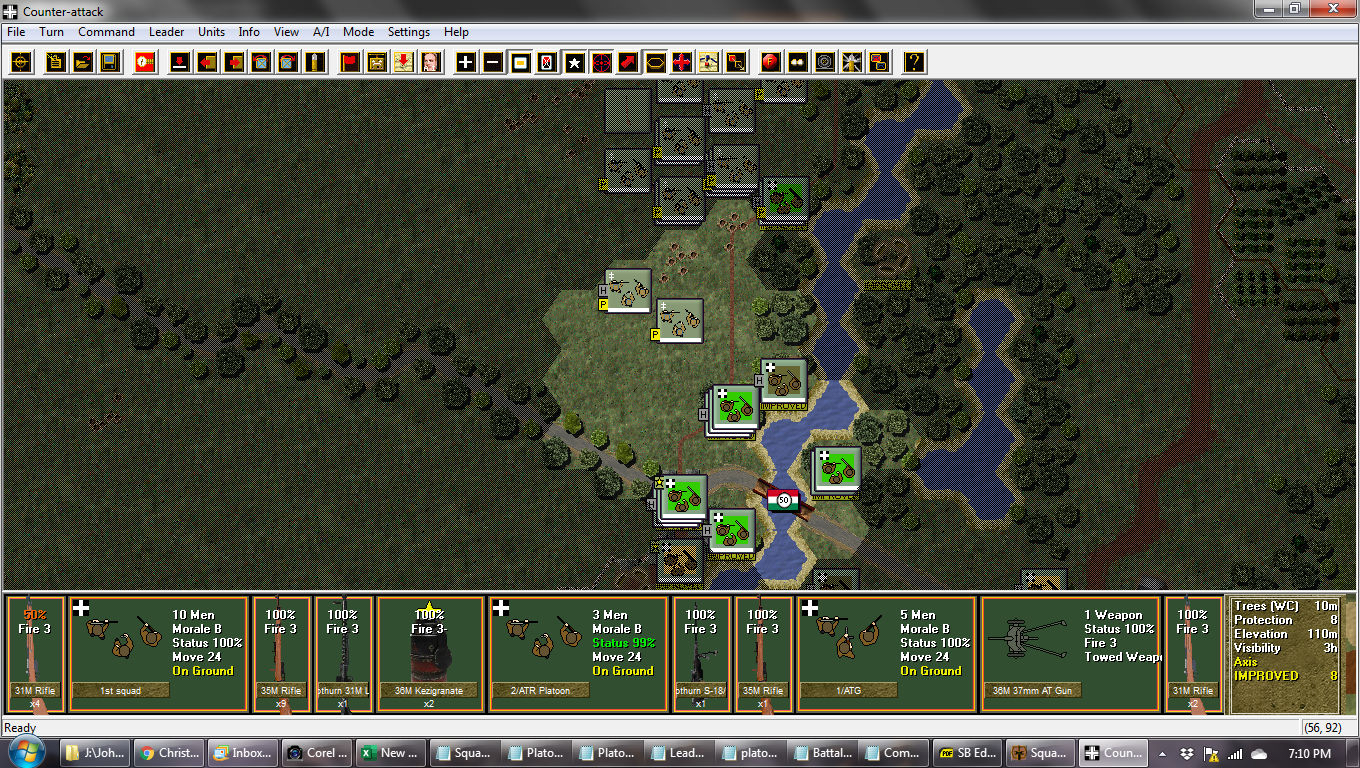This screenshot has height=768, width=1360.
Task: Open the Units menu
Action: pyautogui.click(x=211, y=32)
